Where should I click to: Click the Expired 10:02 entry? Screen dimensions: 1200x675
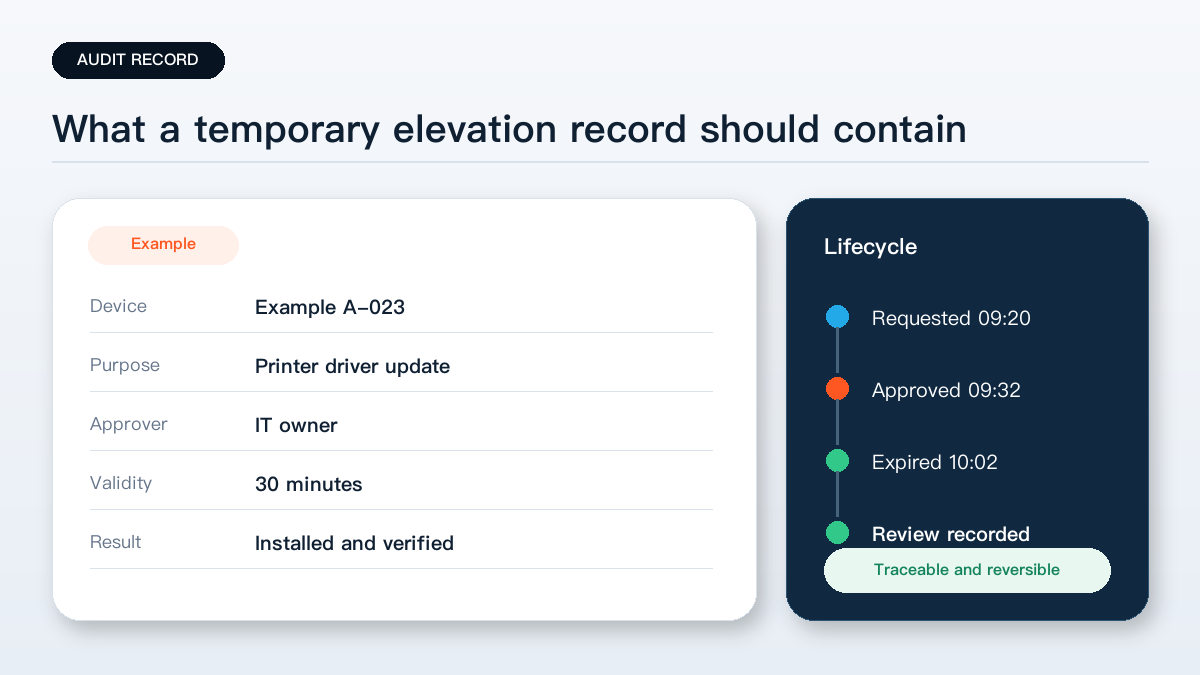pyautogui.click(x=935, y=462)
